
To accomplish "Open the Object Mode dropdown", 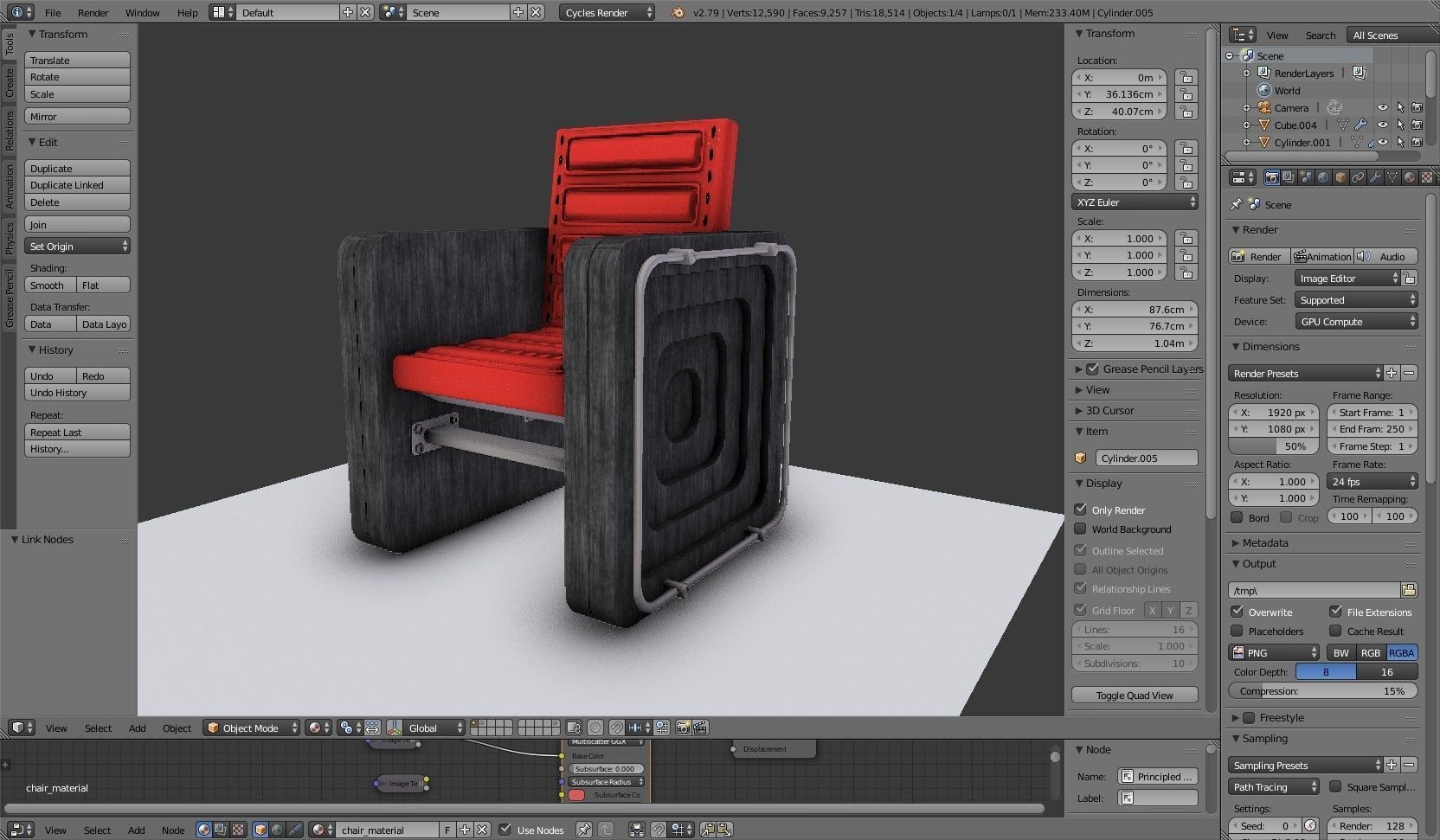I will point(251,728).
